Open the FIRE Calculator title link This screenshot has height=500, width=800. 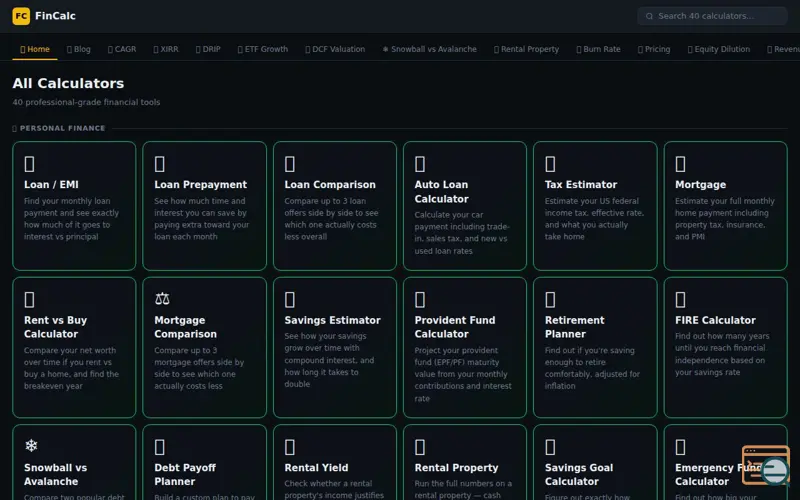click(715, 320)
